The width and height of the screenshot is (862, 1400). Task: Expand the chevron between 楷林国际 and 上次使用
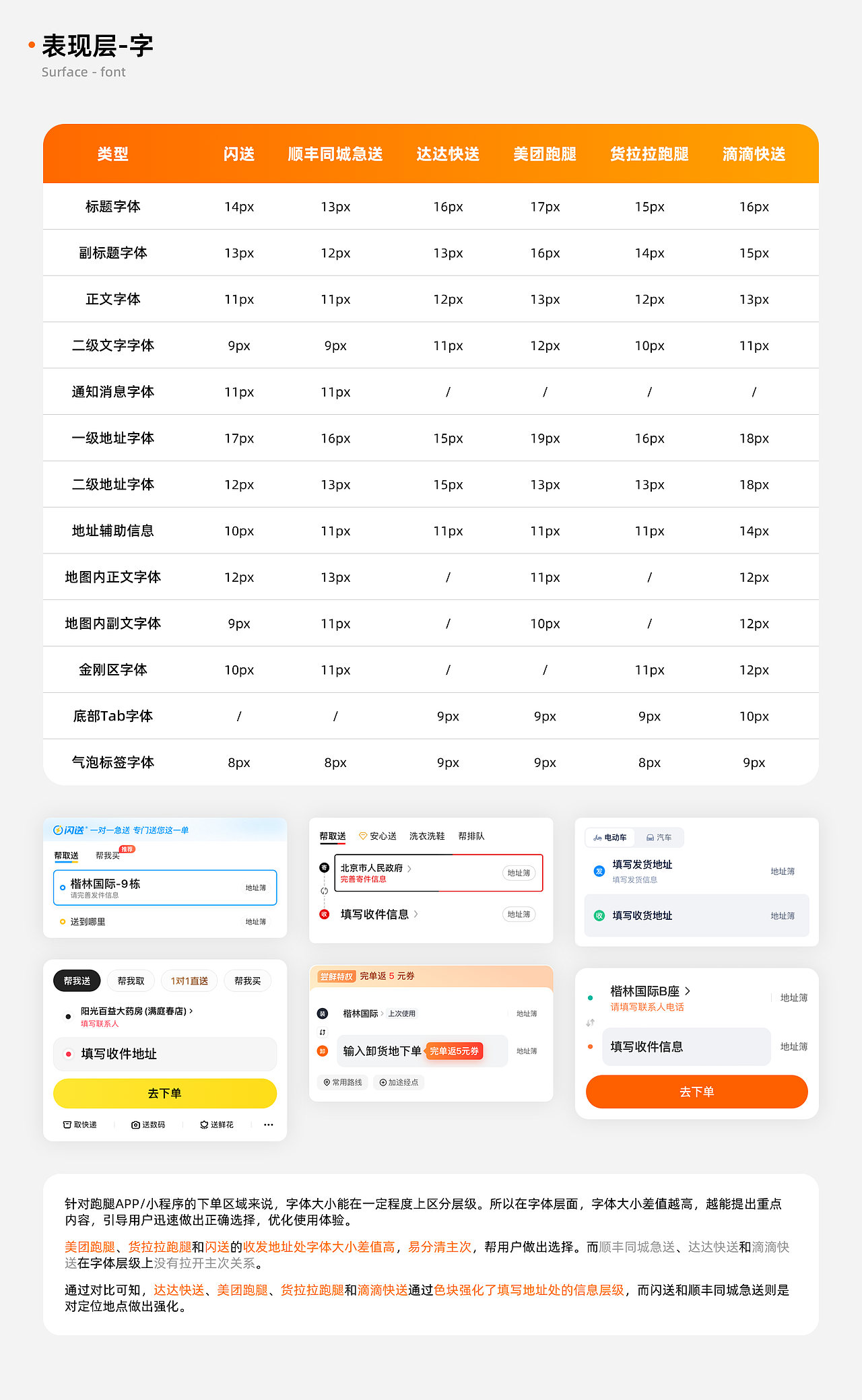click(x=382, y=1013)
